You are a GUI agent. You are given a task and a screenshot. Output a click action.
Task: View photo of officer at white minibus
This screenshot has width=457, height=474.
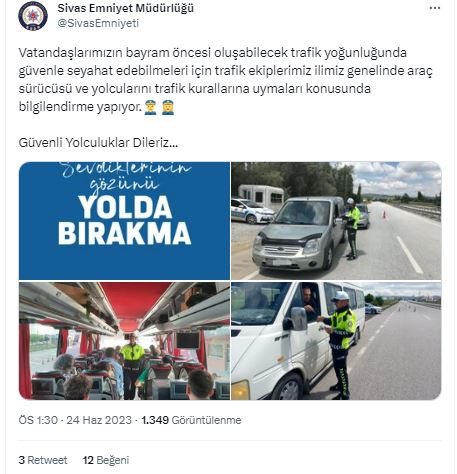(336, 341)
